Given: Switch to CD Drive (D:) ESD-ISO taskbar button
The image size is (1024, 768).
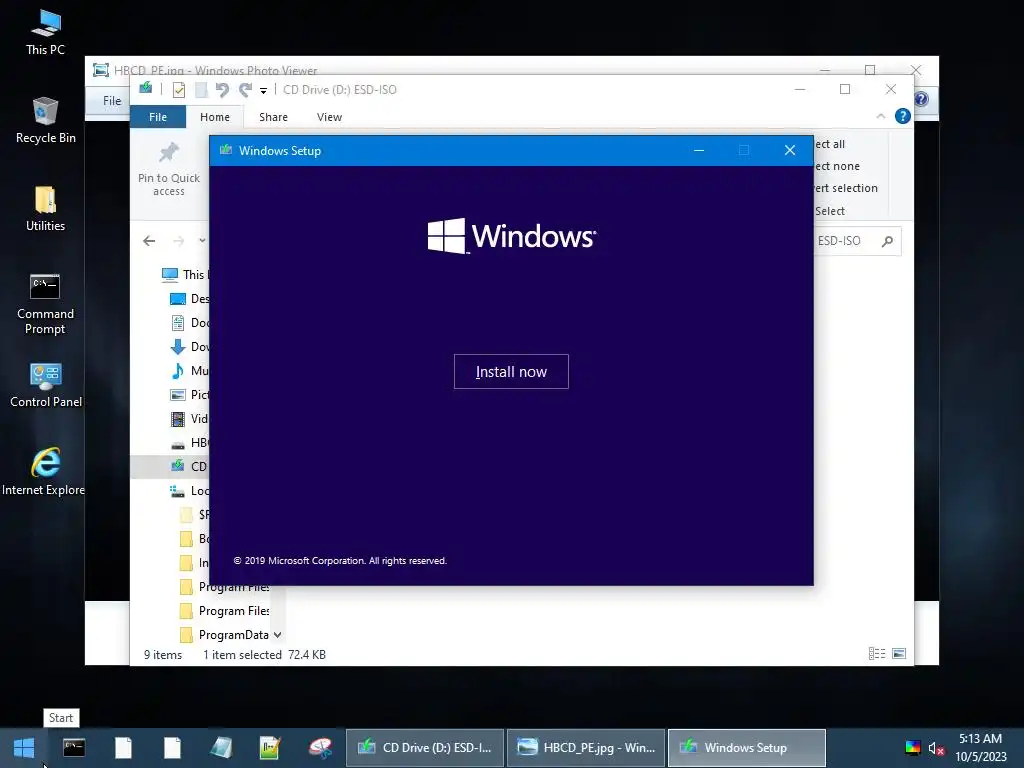Looking at the screenshot, I should (424, 748).
